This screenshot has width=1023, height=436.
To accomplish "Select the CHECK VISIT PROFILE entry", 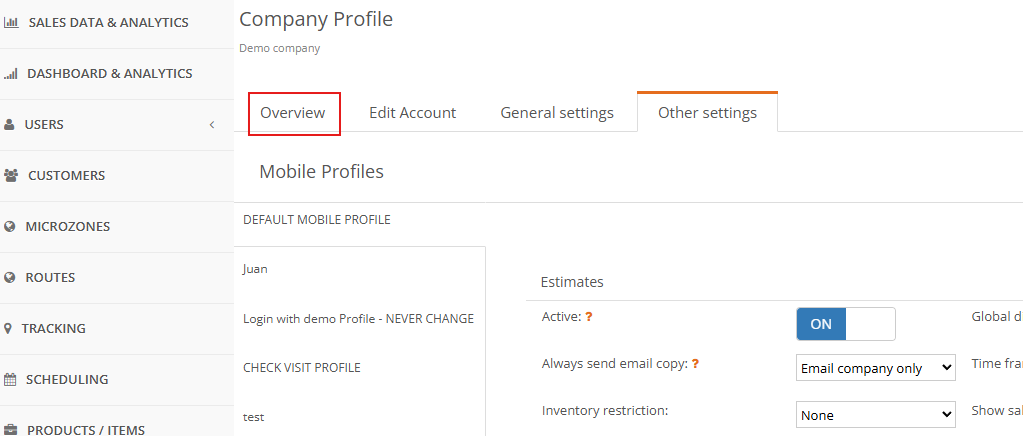I will [301, 368].
